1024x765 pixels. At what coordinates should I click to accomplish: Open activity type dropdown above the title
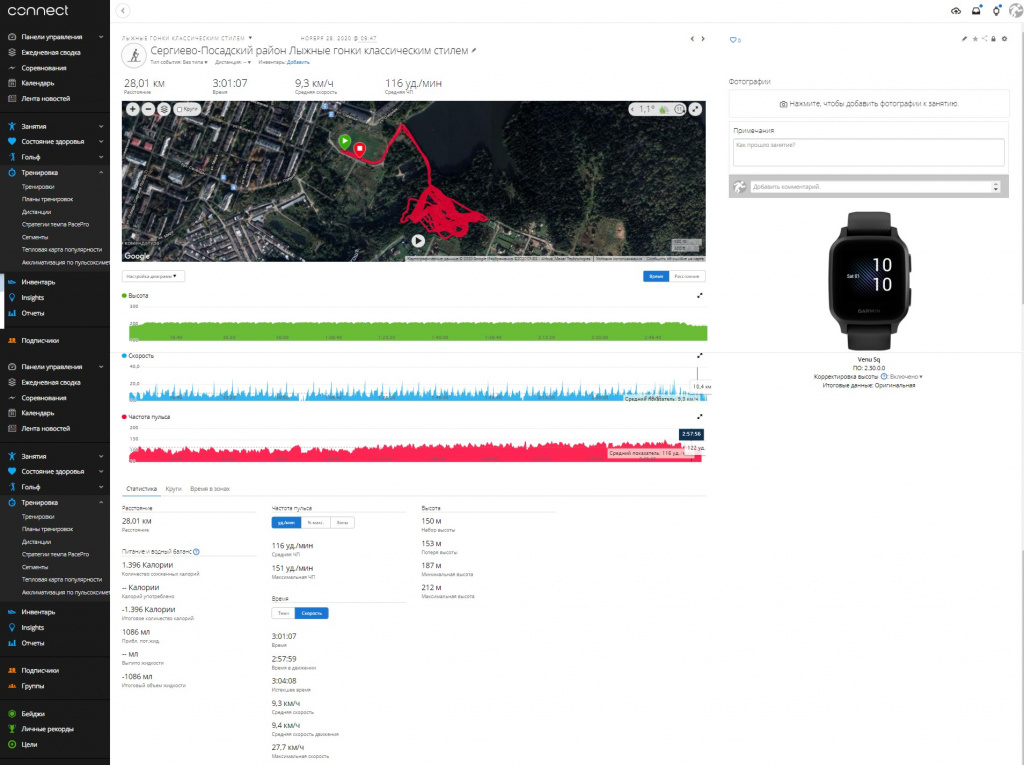coord(187,39)
